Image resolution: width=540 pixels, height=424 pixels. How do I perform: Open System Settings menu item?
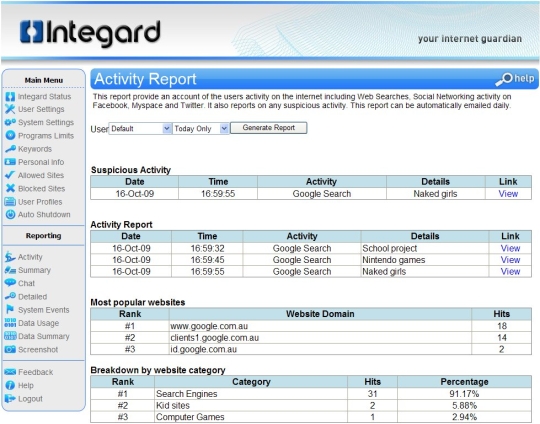tap(46, 122)
